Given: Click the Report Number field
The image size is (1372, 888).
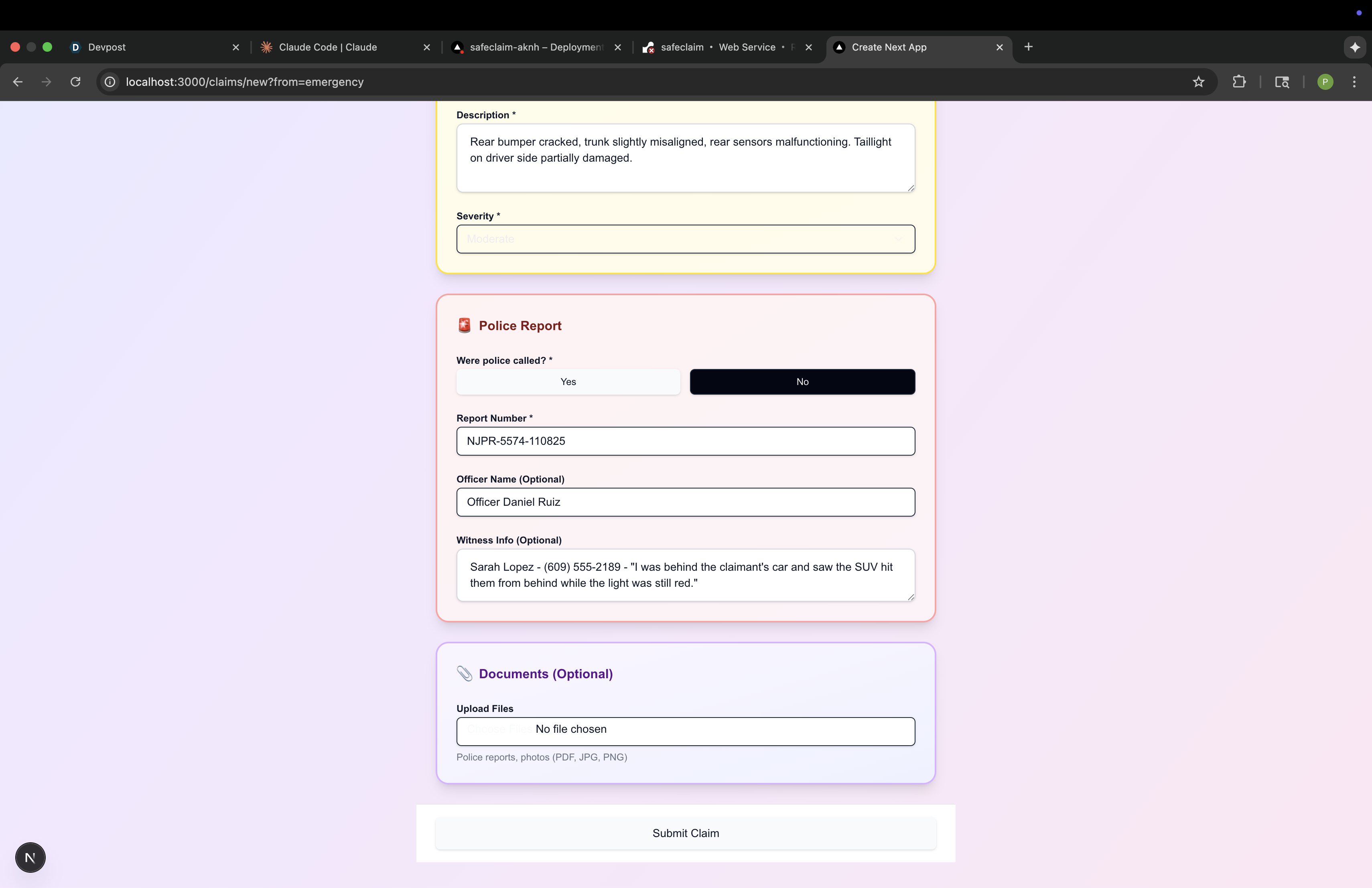Looking at the screenshot, I should tap(685, 441).
